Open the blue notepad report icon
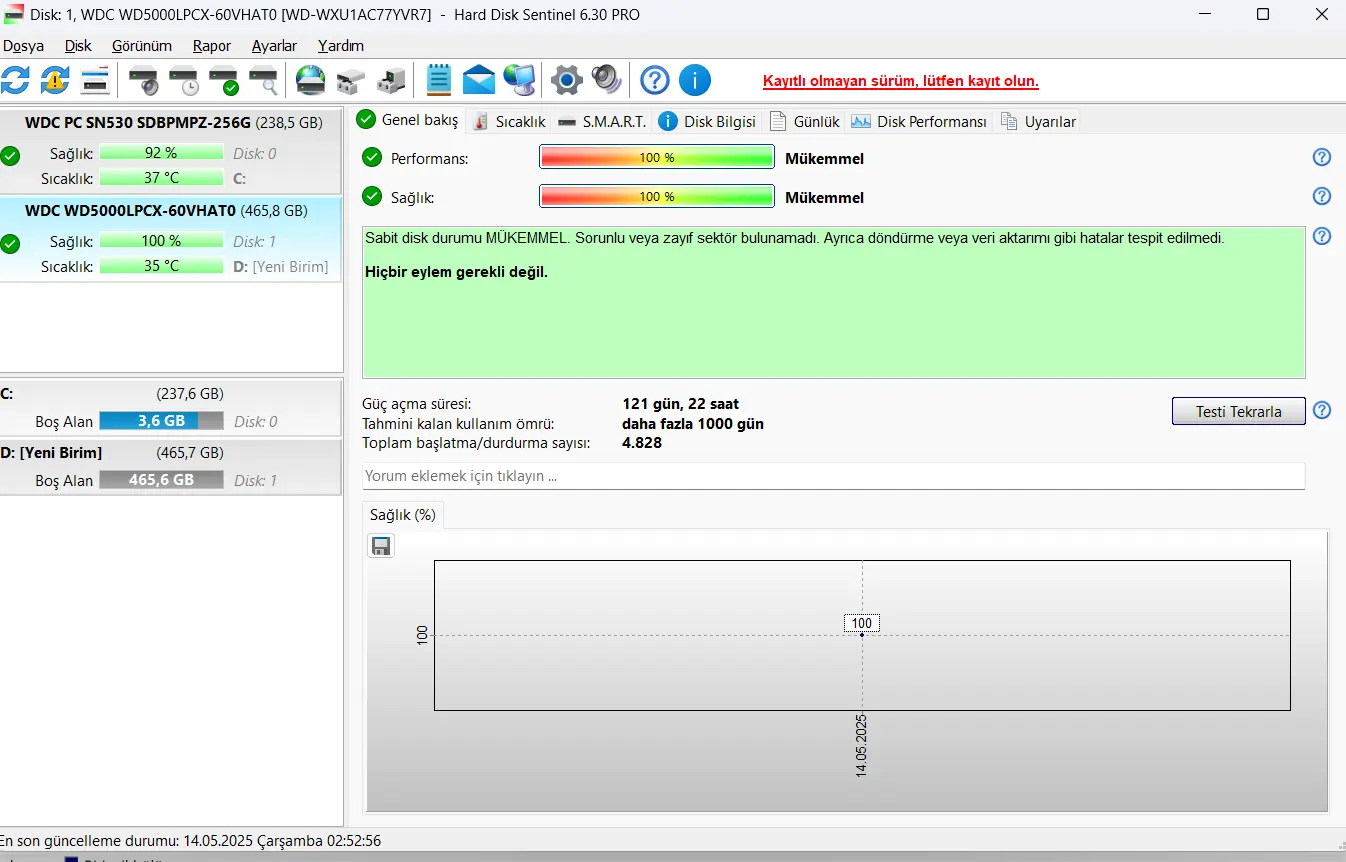 (x=439, y=80)
